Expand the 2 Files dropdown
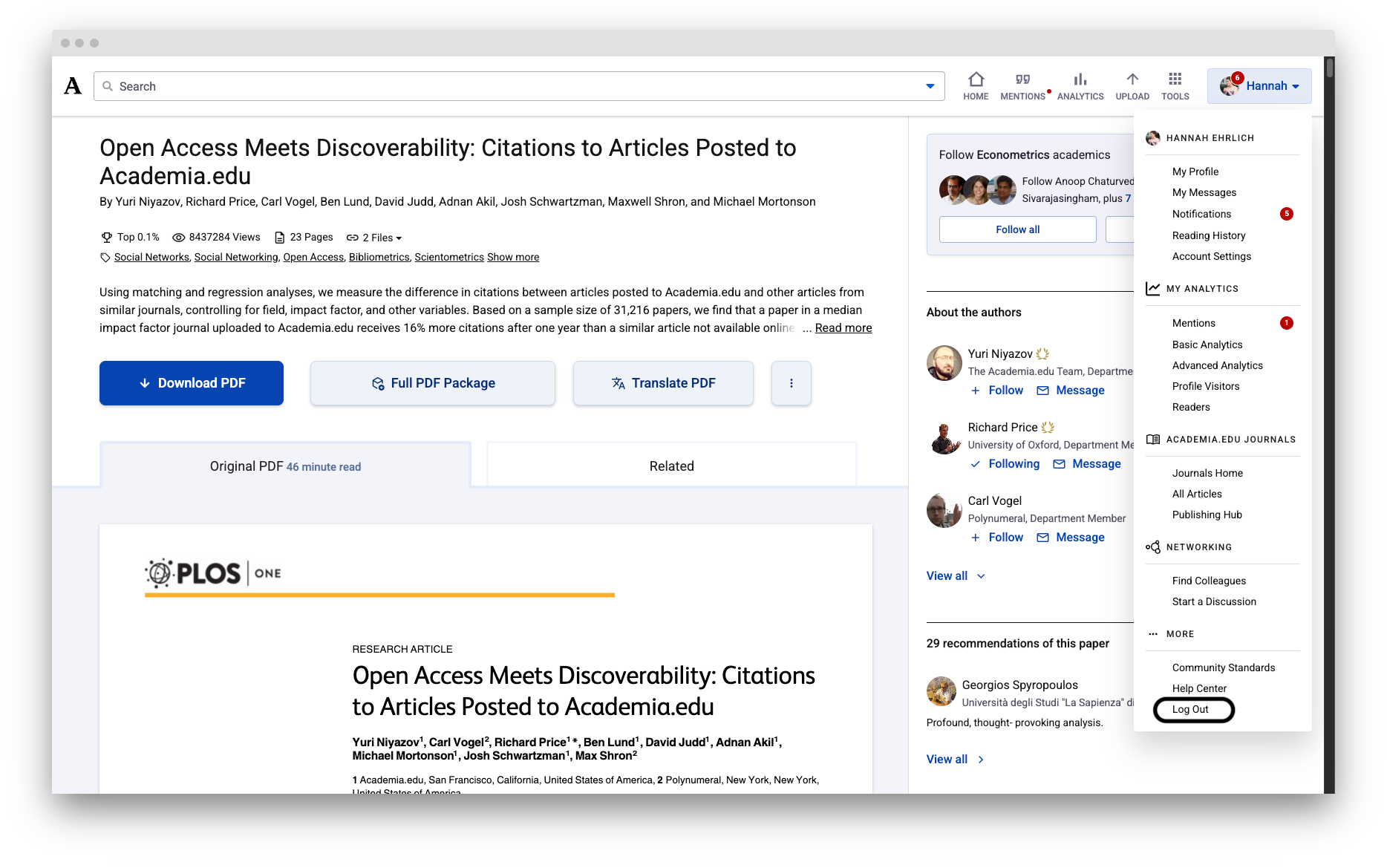The width and height of the screenshot is (1387, 868). click(374, 238)
